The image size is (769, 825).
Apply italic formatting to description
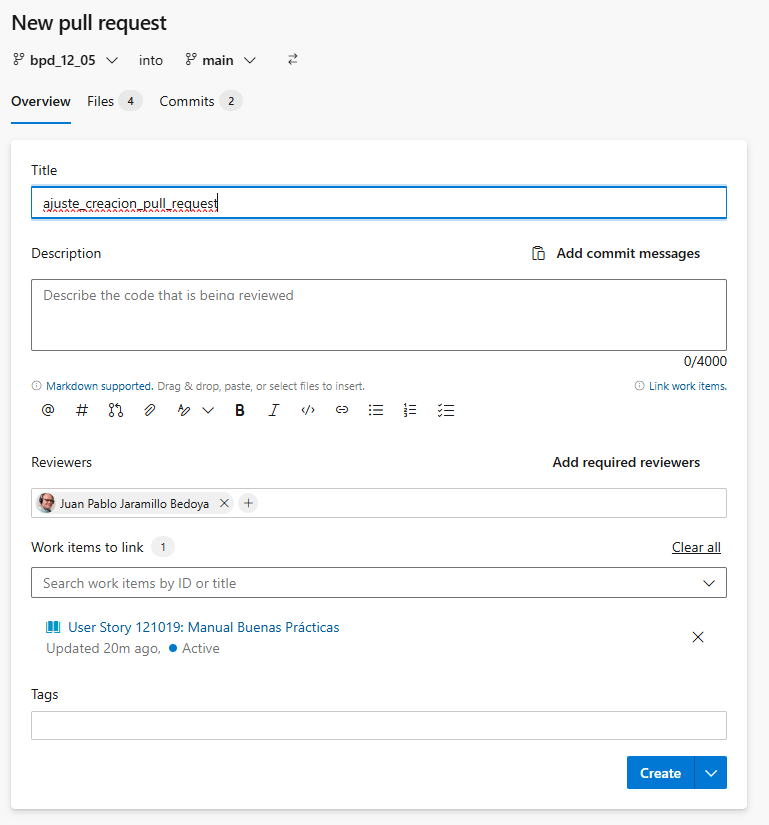[273, 410]
